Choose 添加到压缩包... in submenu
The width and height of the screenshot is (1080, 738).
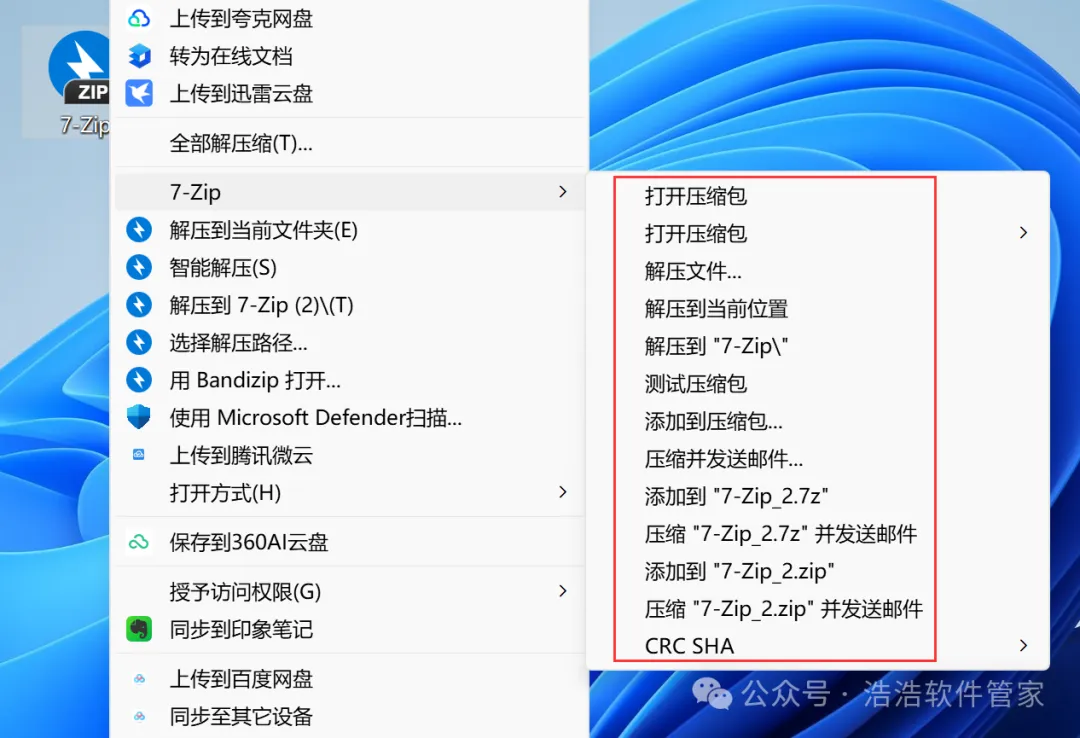point(818,421)
